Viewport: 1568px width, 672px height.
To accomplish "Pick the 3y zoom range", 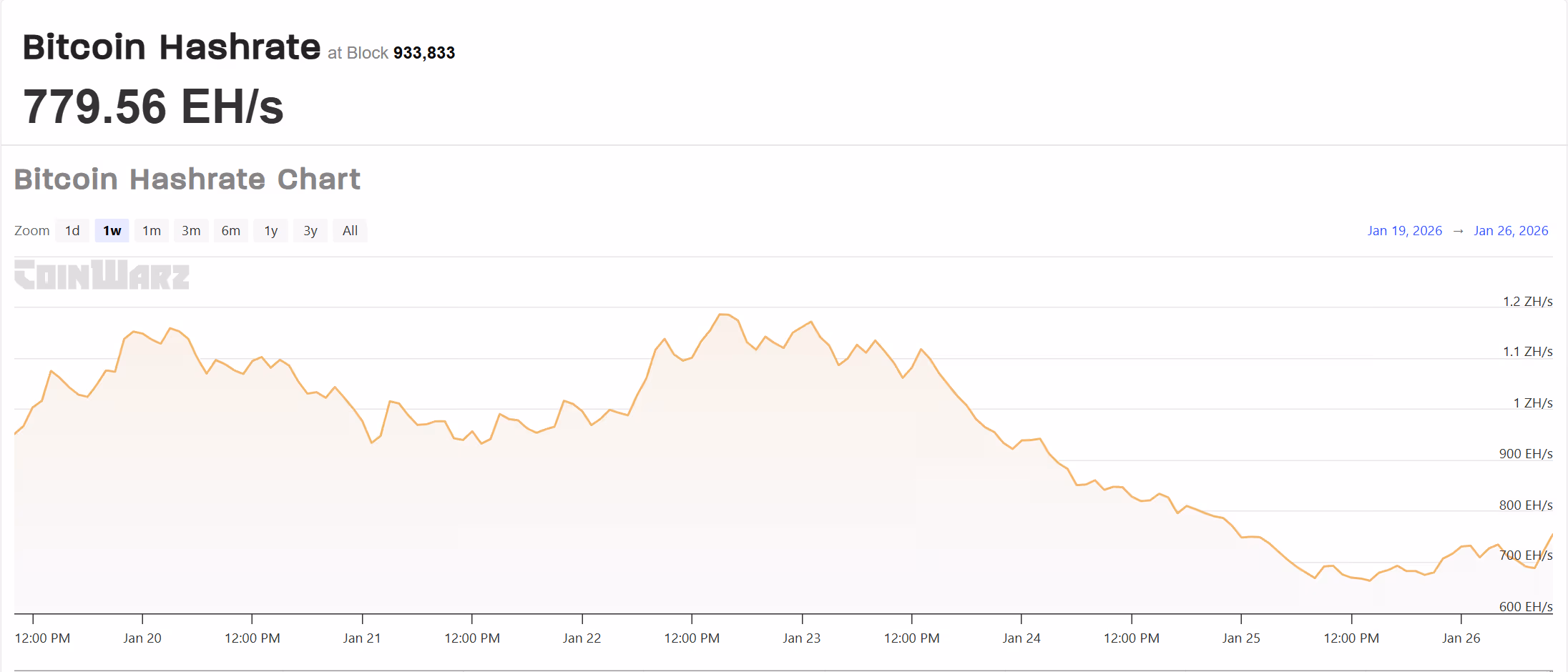I will 310,231.
